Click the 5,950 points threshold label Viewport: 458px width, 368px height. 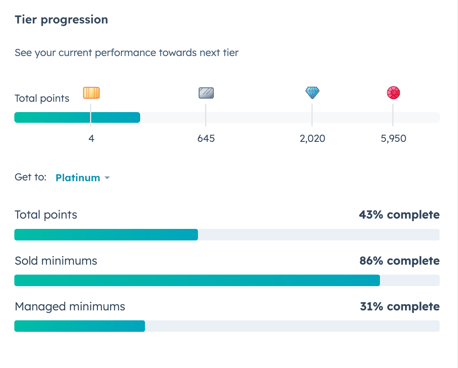click(393, 138)
